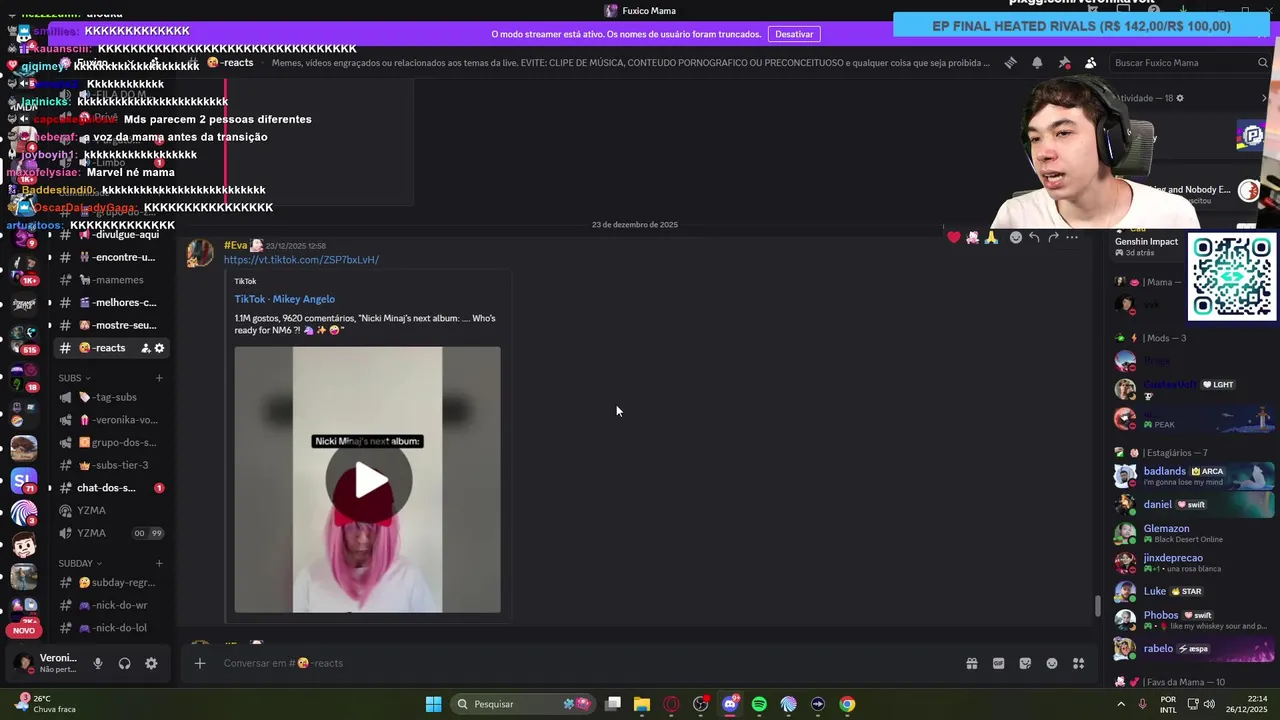Screen dimensions: 1280x720
Task: Open Google Chrome from the taskbar
Action: click(x=847, y=704)
